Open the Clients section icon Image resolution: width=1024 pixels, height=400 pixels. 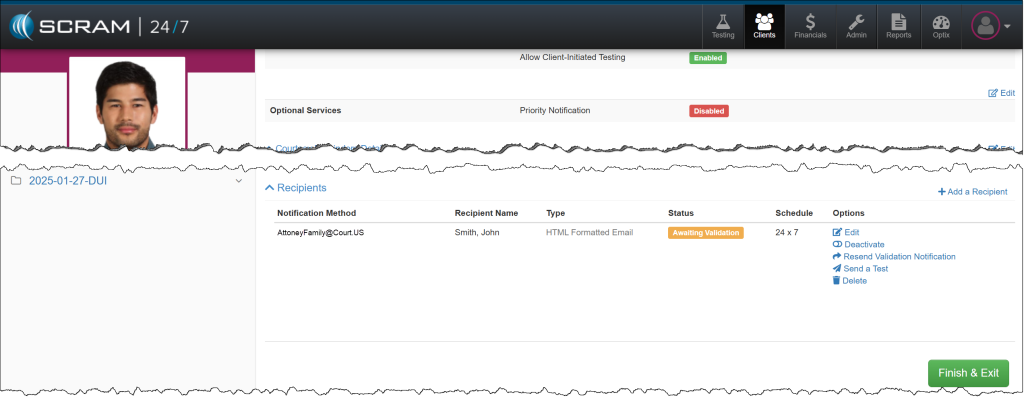point(764,25)
